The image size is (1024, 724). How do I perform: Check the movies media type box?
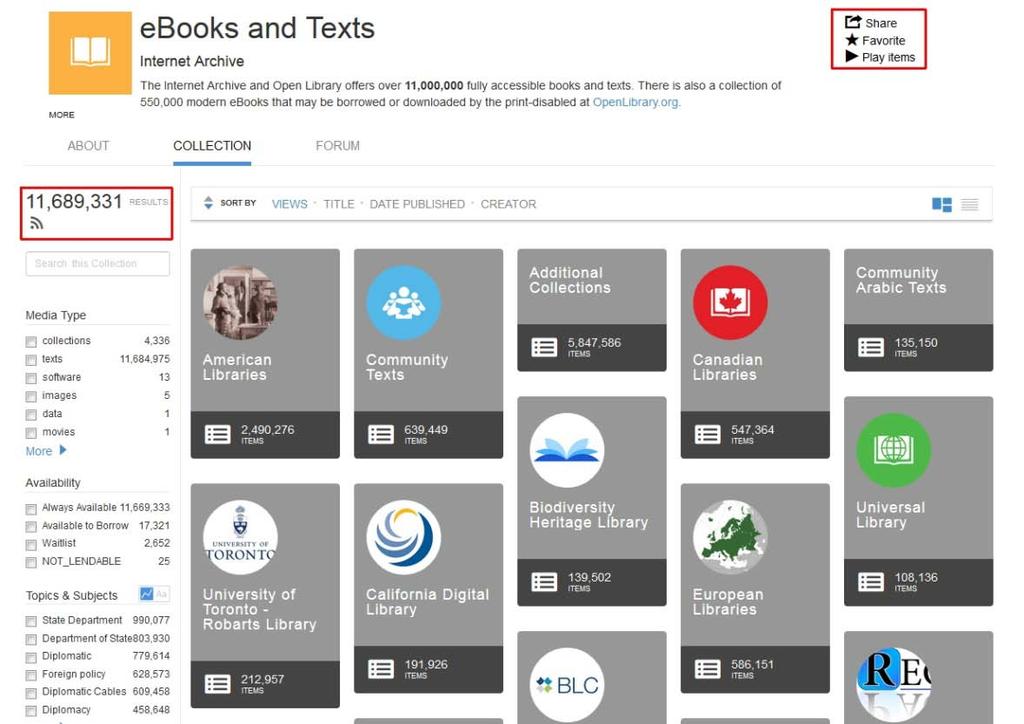tap(31, 433)
